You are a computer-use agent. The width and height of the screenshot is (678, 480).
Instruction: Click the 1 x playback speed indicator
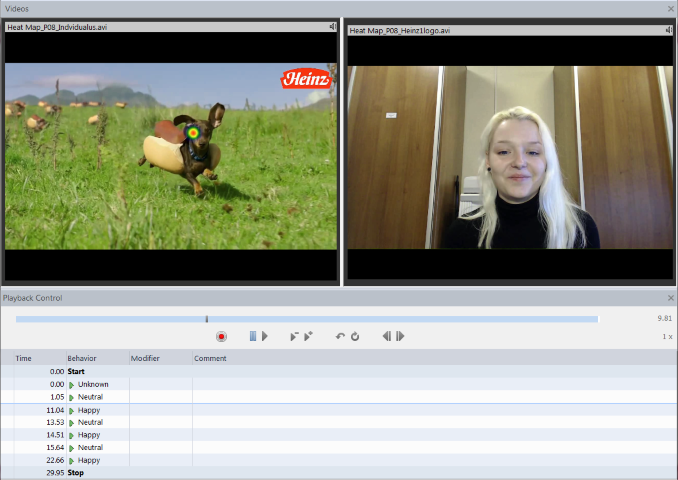[667, 336]
